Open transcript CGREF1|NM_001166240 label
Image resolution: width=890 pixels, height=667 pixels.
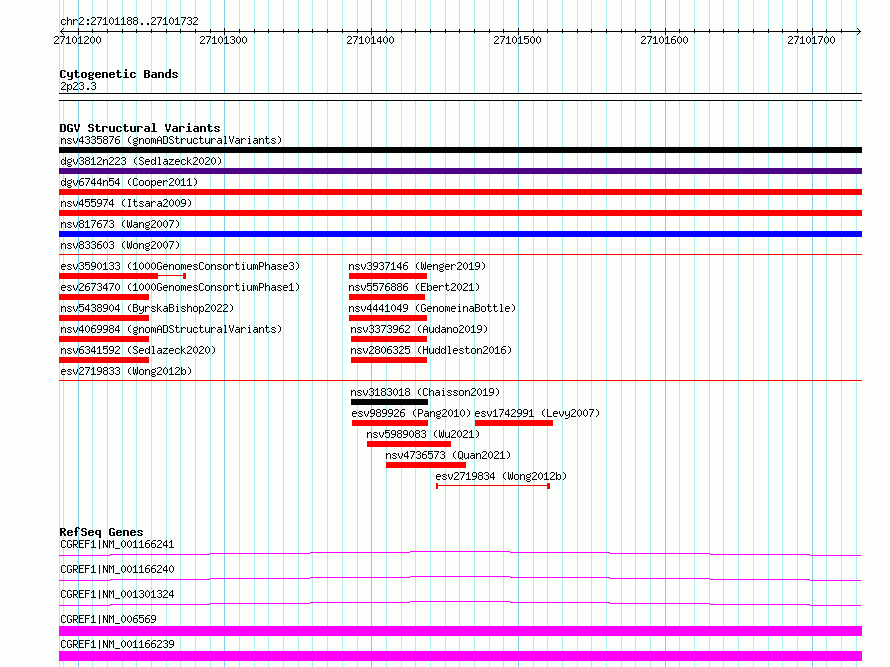click(117, 569)
